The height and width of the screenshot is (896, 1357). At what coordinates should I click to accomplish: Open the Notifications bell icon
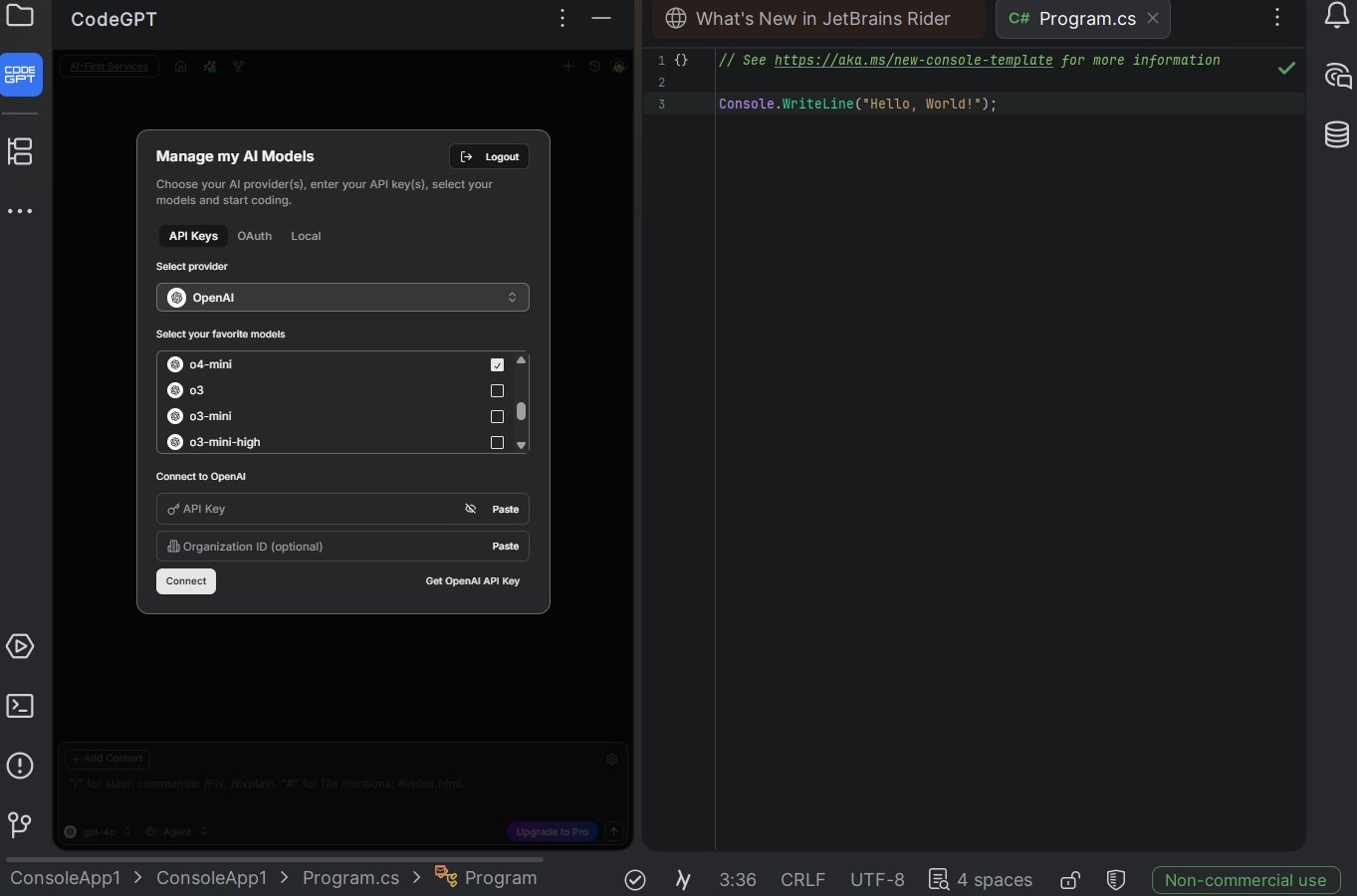coord(1336,16)
